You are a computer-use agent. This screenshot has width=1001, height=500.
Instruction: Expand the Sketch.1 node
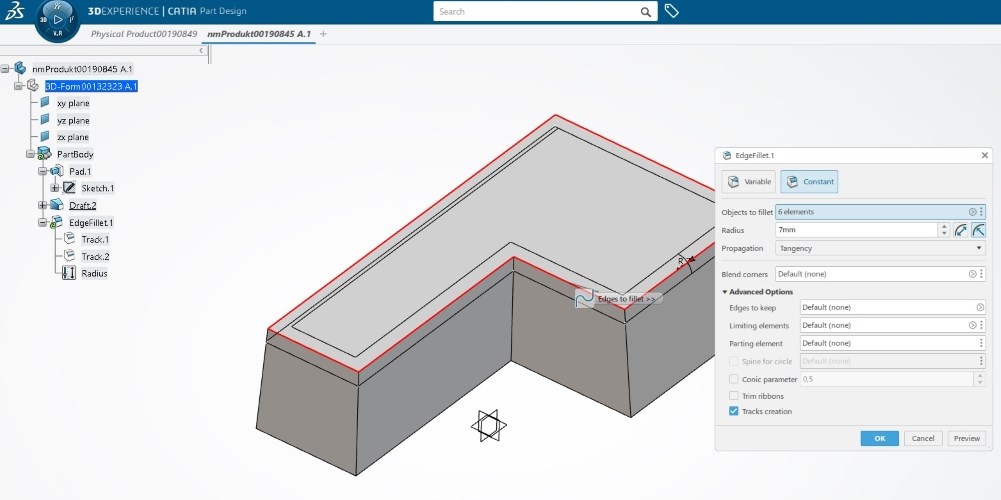tap(54, 188)
